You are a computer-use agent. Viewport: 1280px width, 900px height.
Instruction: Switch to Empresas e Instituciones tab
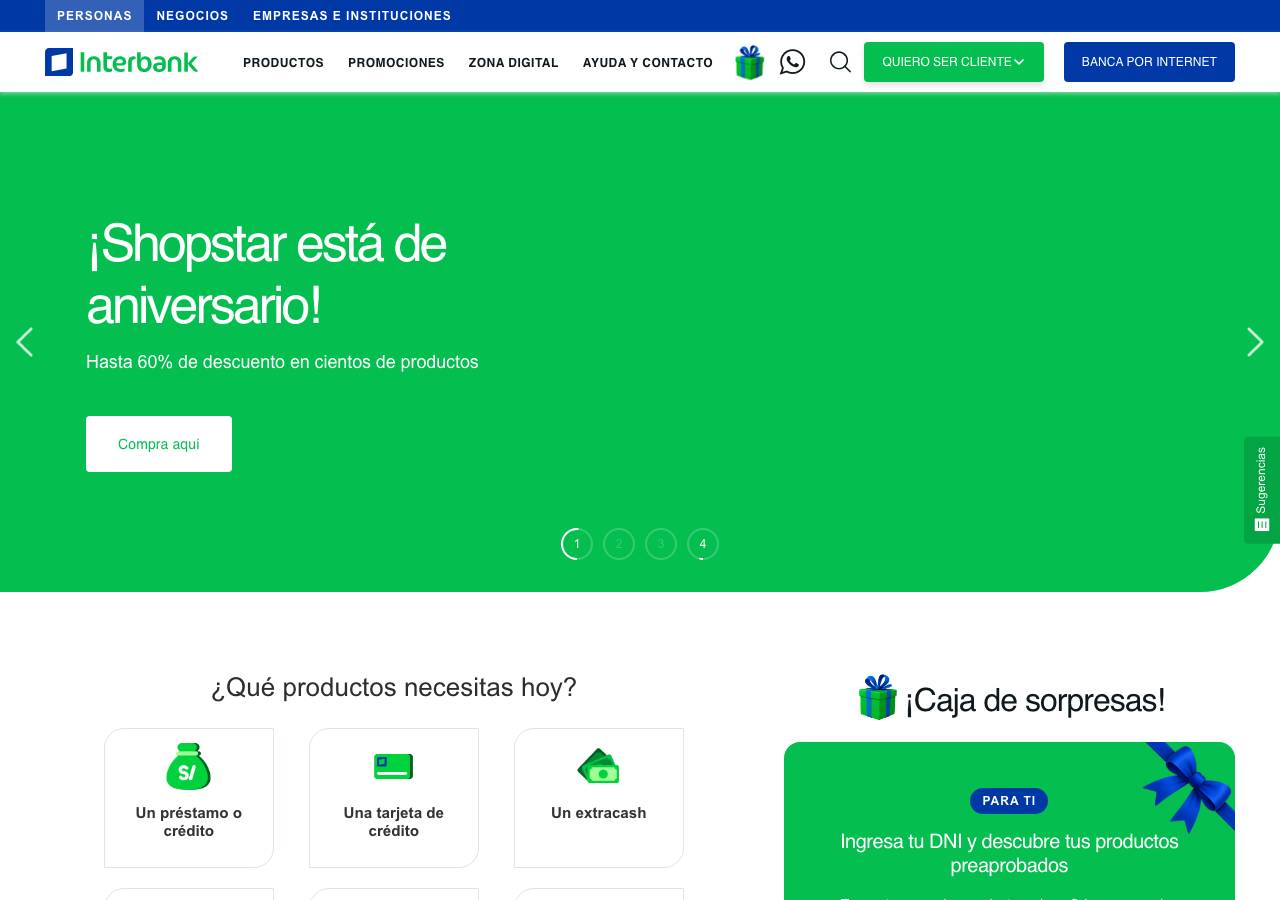tap(352, 16)
